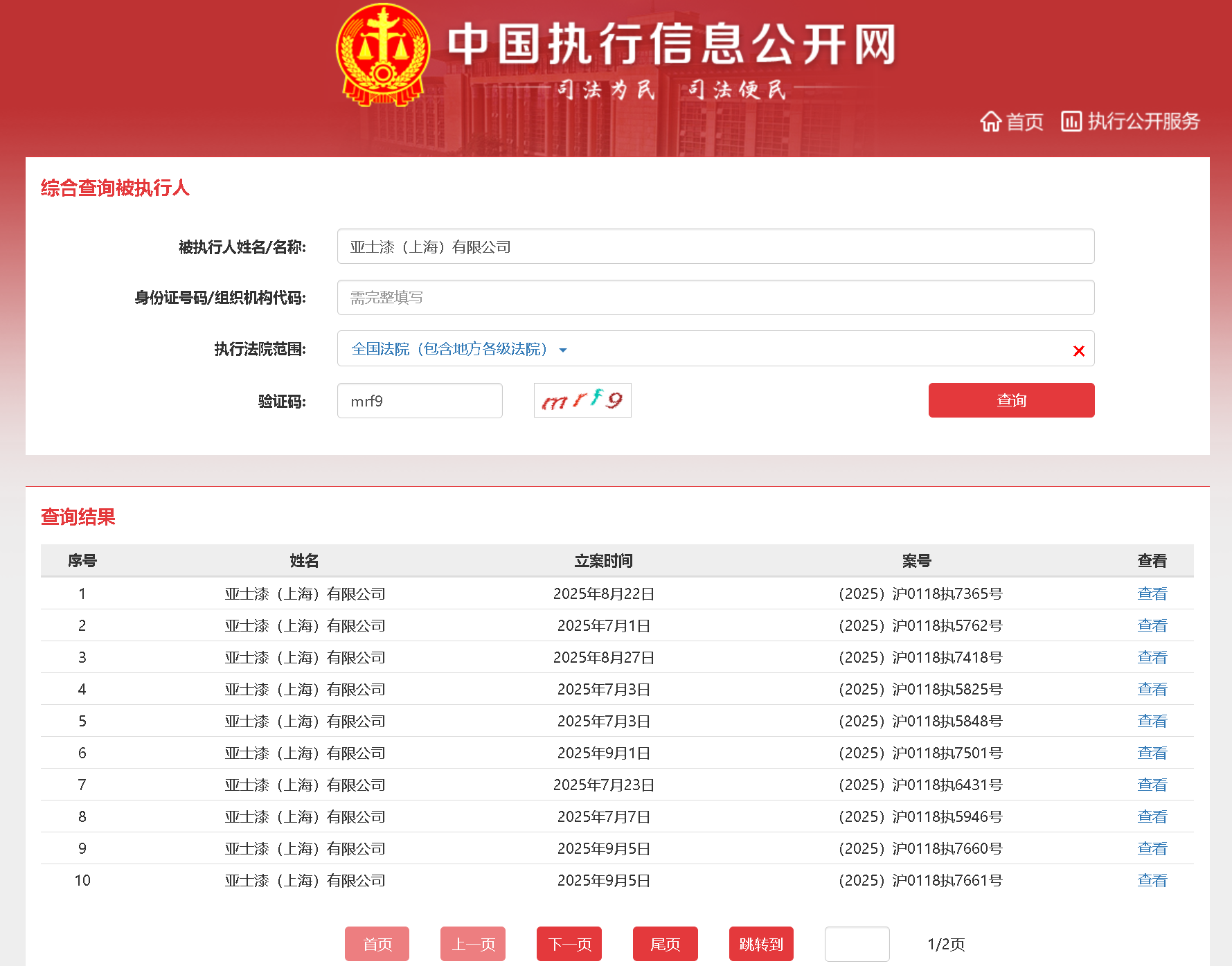
Task: Click the 立案时间 column header
Action: pos(603,561)
